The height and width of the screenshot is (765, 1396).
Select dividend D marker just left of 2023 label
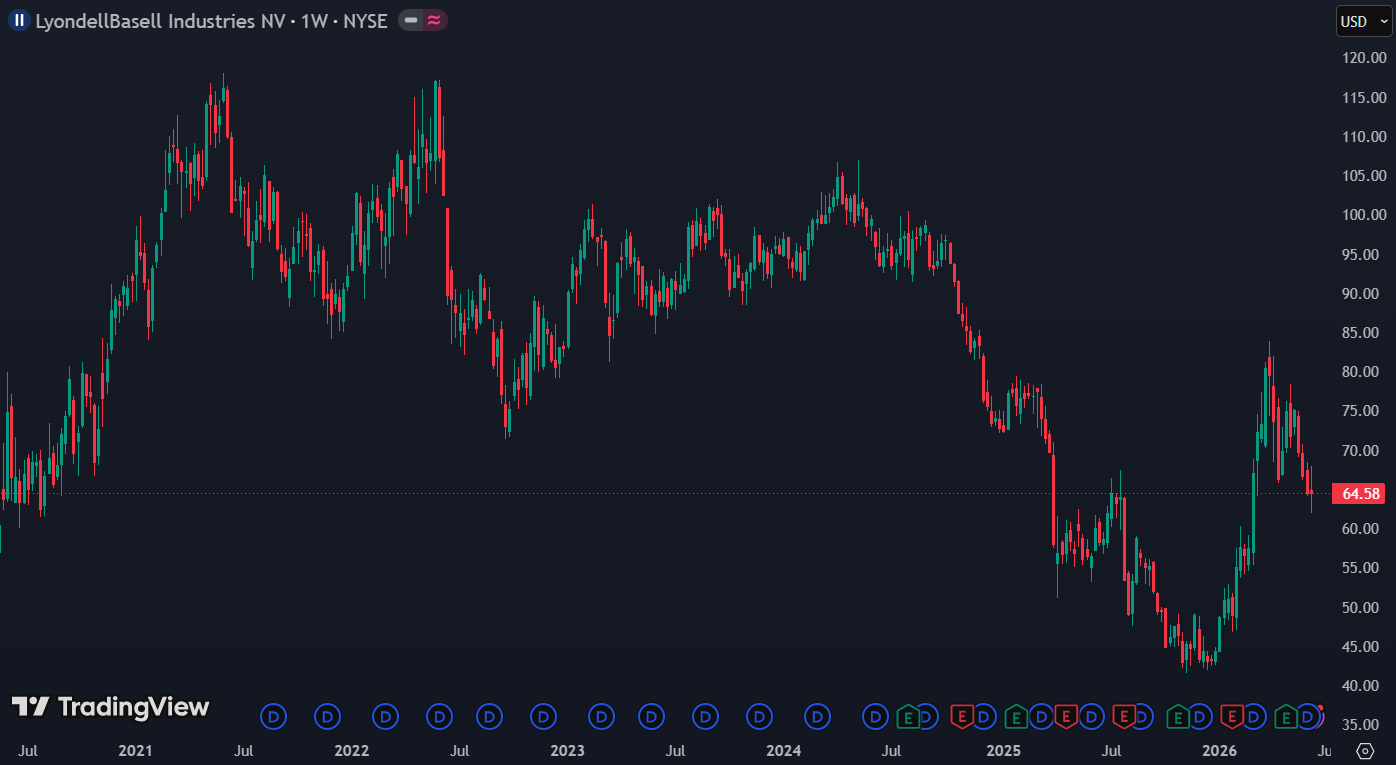click(544, 716)
